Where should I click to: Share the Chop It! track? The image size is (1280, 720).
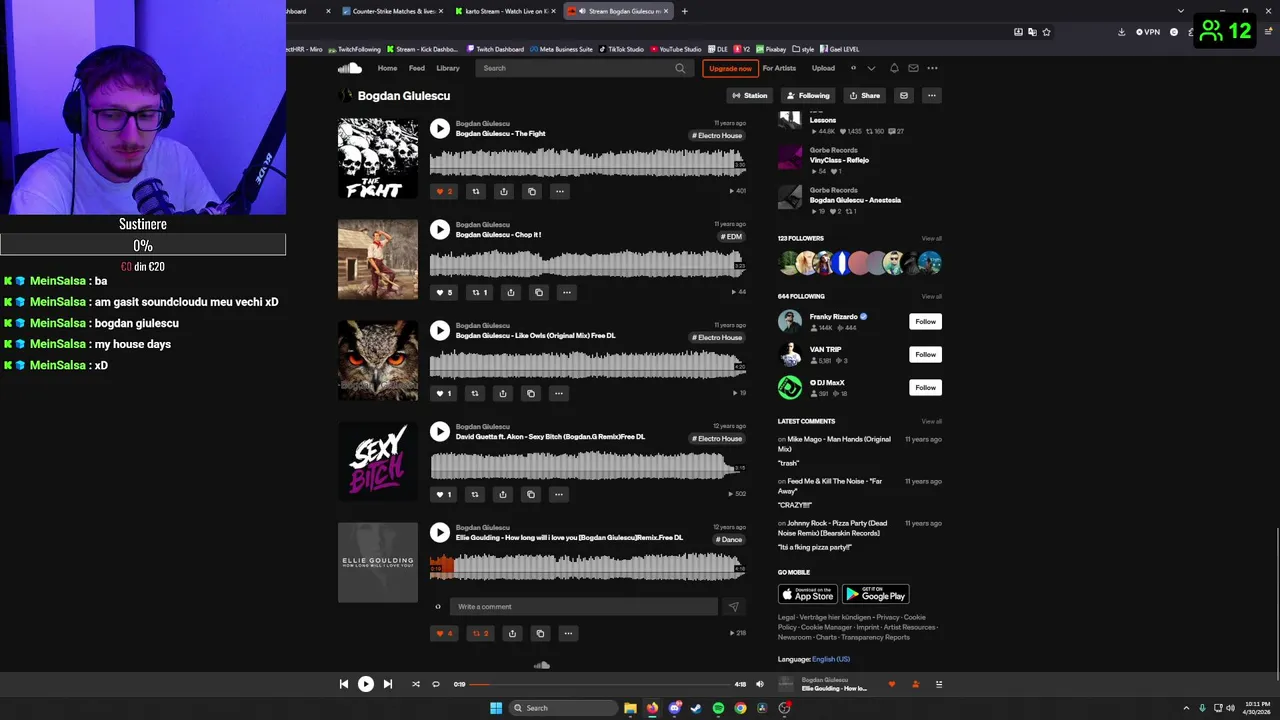click(510, 292)
